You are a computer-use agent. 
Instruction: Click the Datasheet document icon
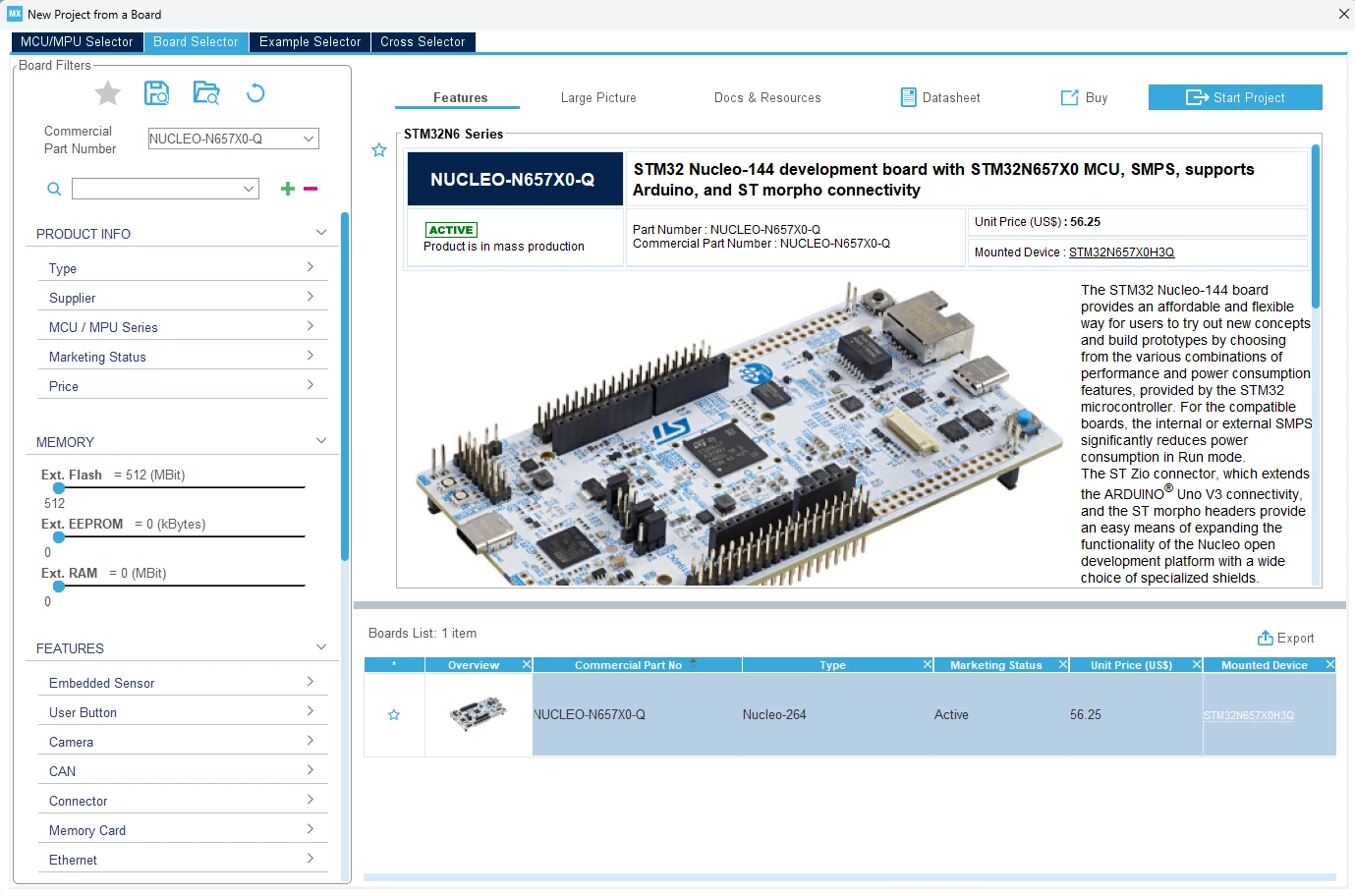tap(909, 97)
